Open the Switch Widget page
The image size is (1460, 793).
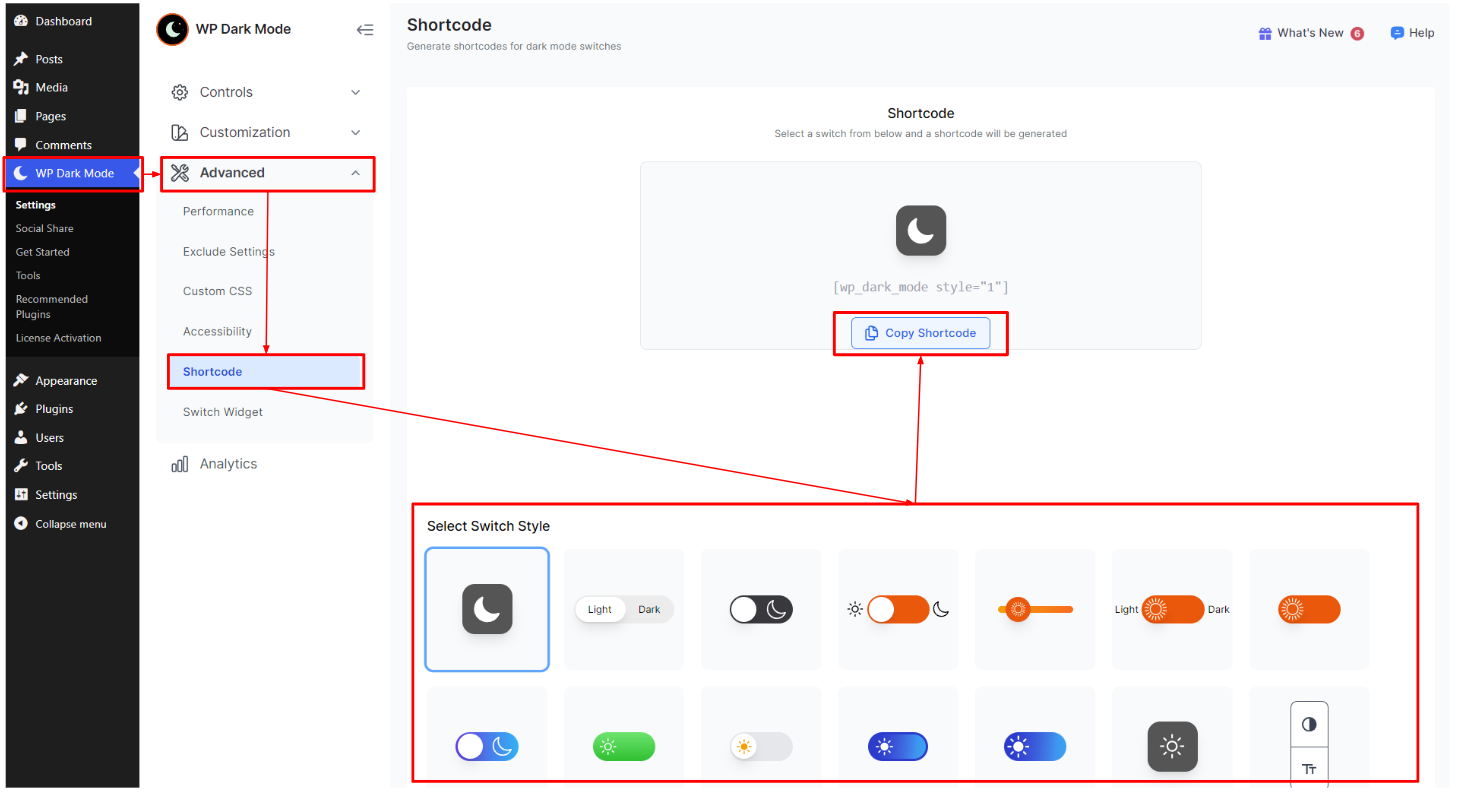[x=223, y=412]
